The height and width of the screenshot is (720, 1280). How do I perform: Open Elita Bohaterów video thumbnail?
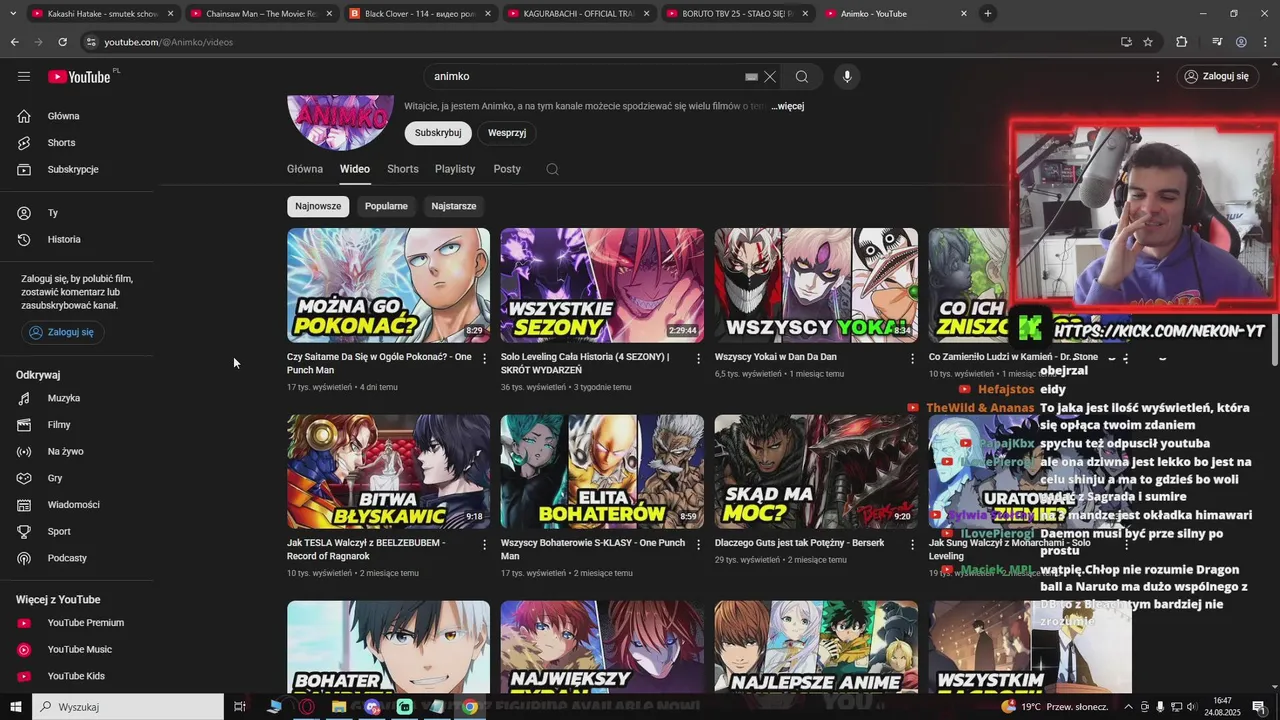click(x=602, y=472)
